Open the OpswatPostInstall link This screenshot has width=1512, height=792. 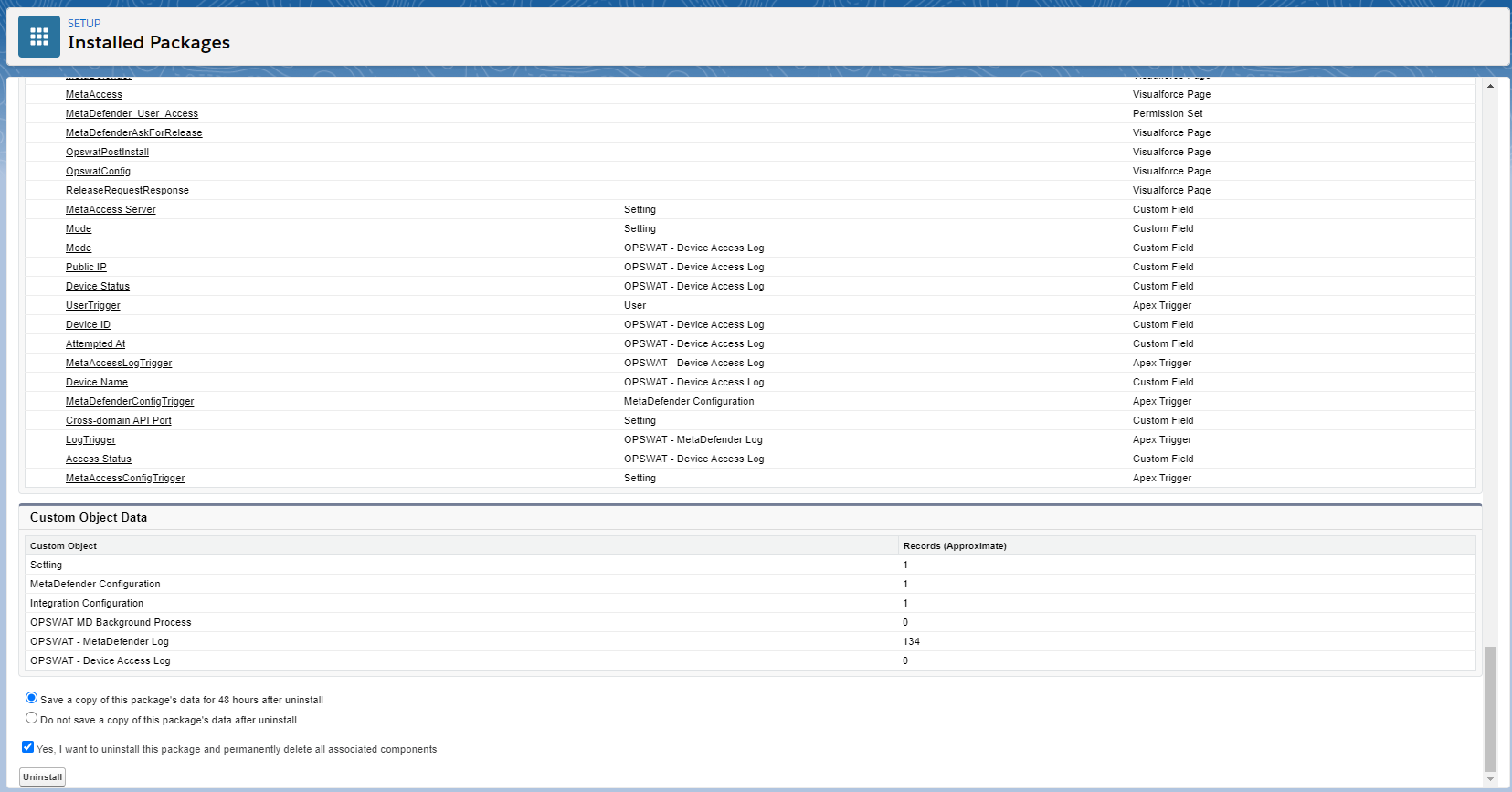pos(107,153)
